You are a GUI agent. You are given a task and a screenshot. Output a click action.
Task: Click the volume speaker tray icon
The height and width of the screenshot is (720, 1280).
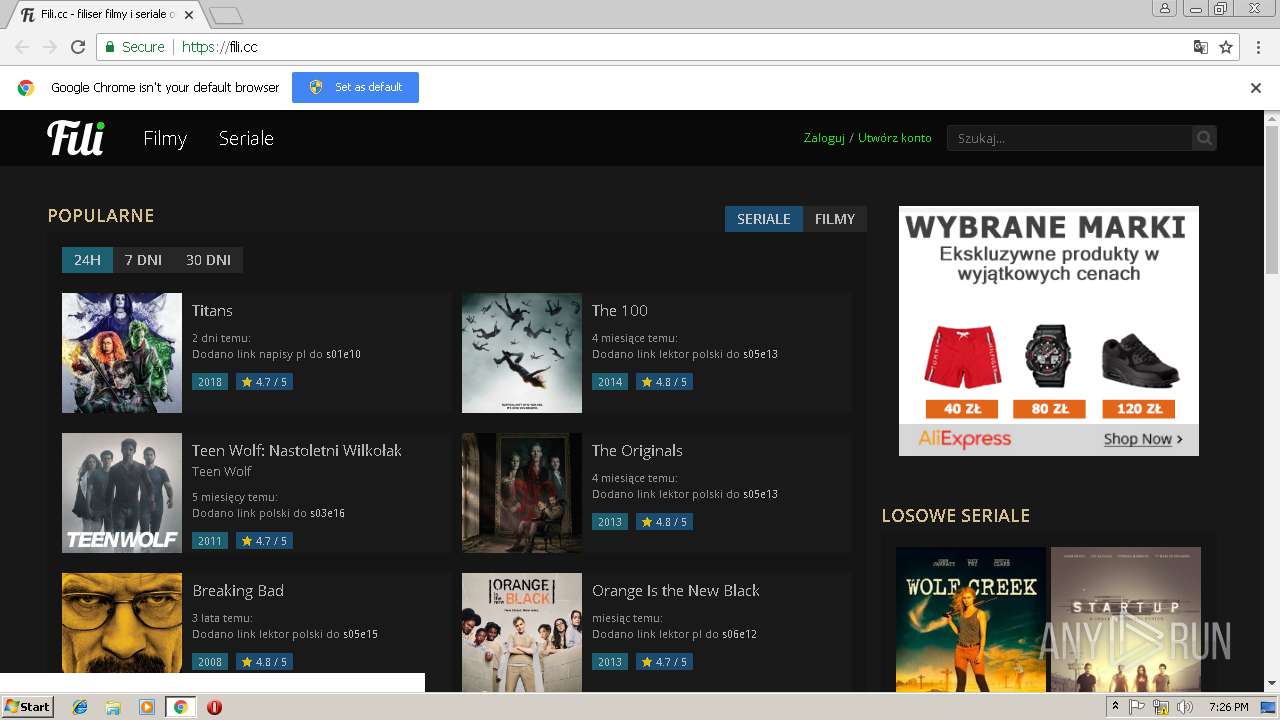1185,707
